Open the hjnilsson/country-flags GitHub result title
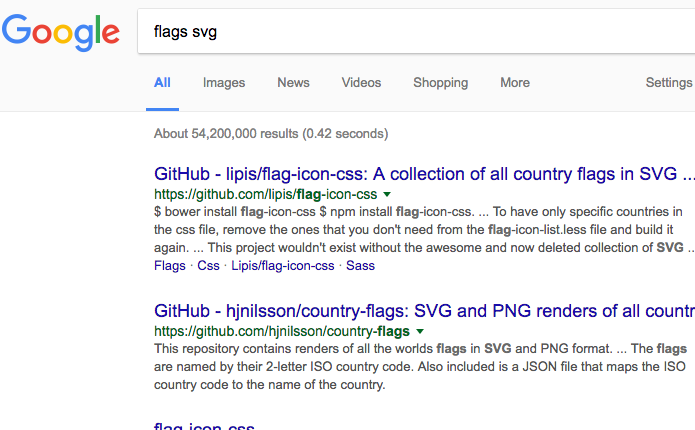The height and width of the screenshot is (430, 695). (424, 311)
